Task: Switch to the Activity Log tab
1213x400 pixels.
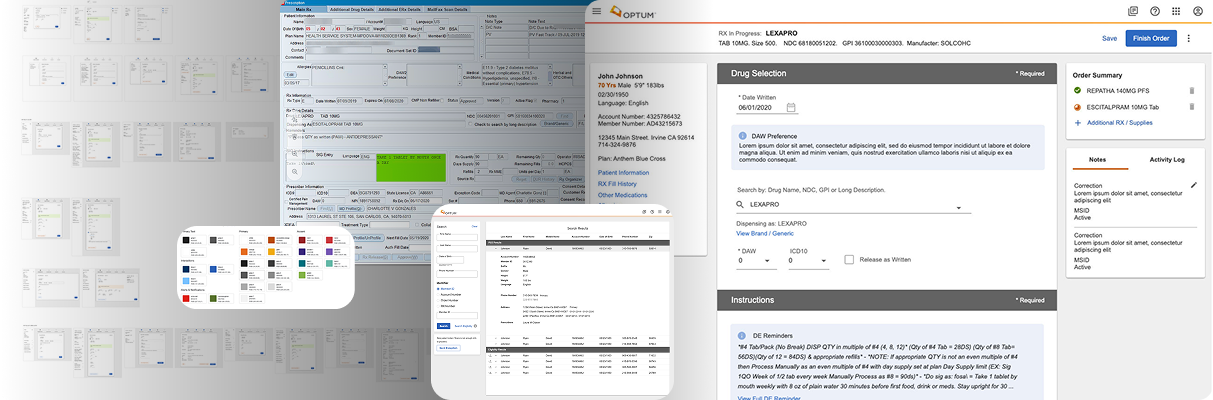Action: [x=1167, y=159]
